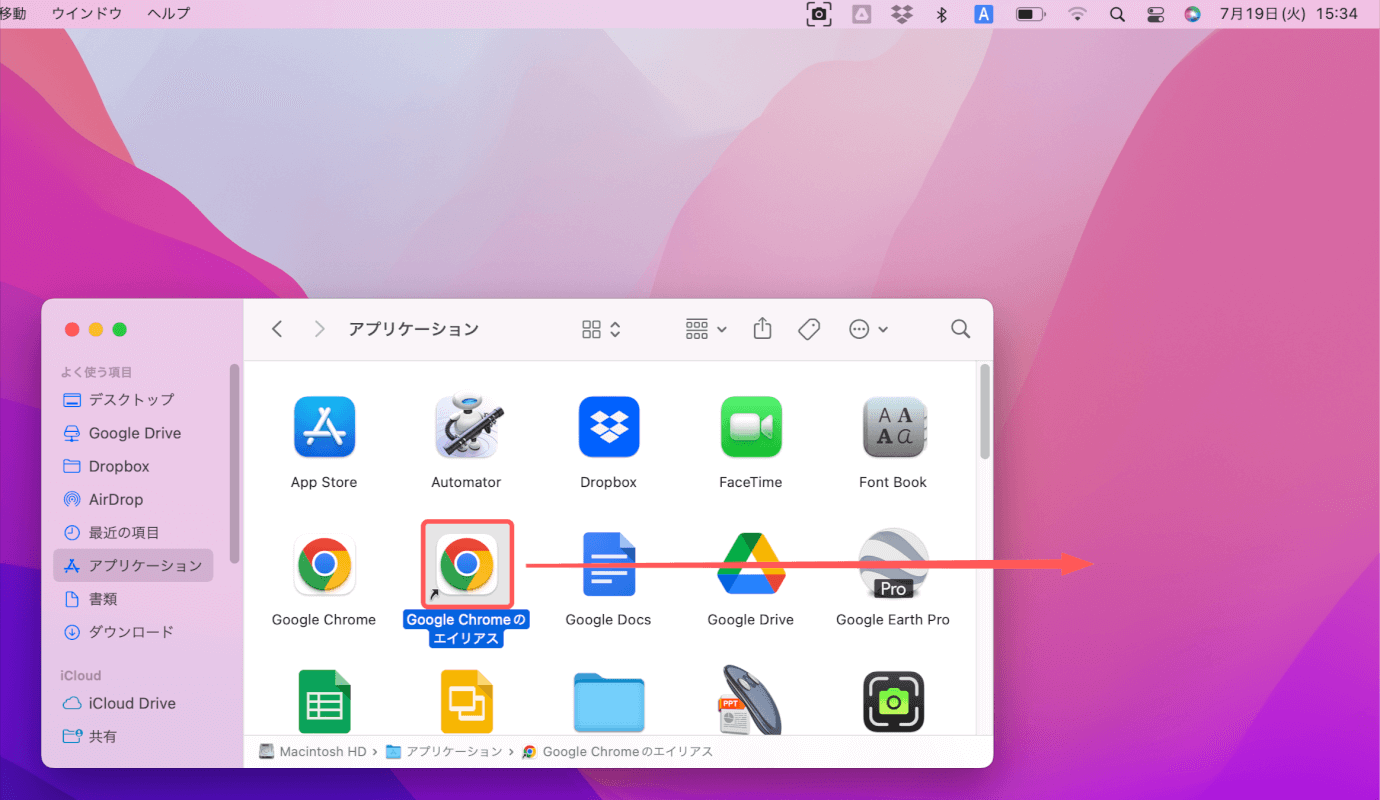Open ダウンロード in the sidebar

coord(133,632)
